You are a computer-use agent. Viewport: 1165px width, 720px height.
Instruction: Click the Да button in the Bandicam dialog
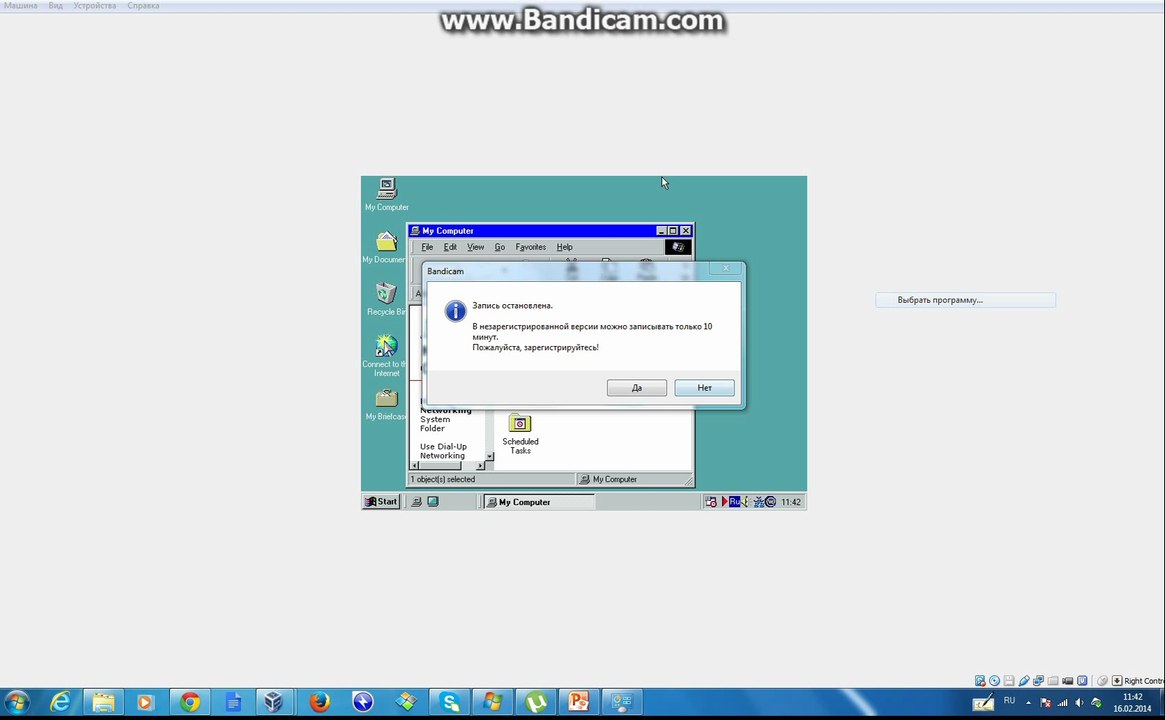coord(636,388)
